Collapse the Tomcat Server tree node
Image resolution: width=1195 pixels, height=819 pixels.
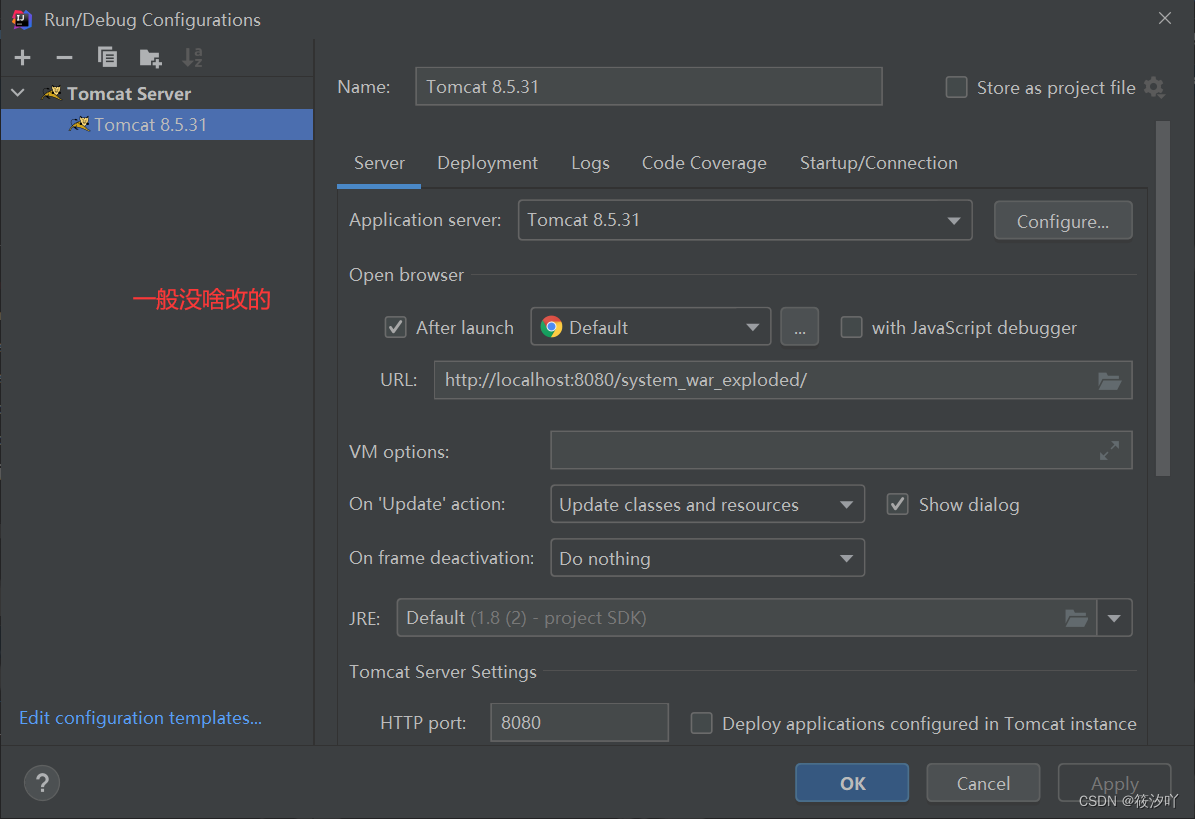[18, 93]
